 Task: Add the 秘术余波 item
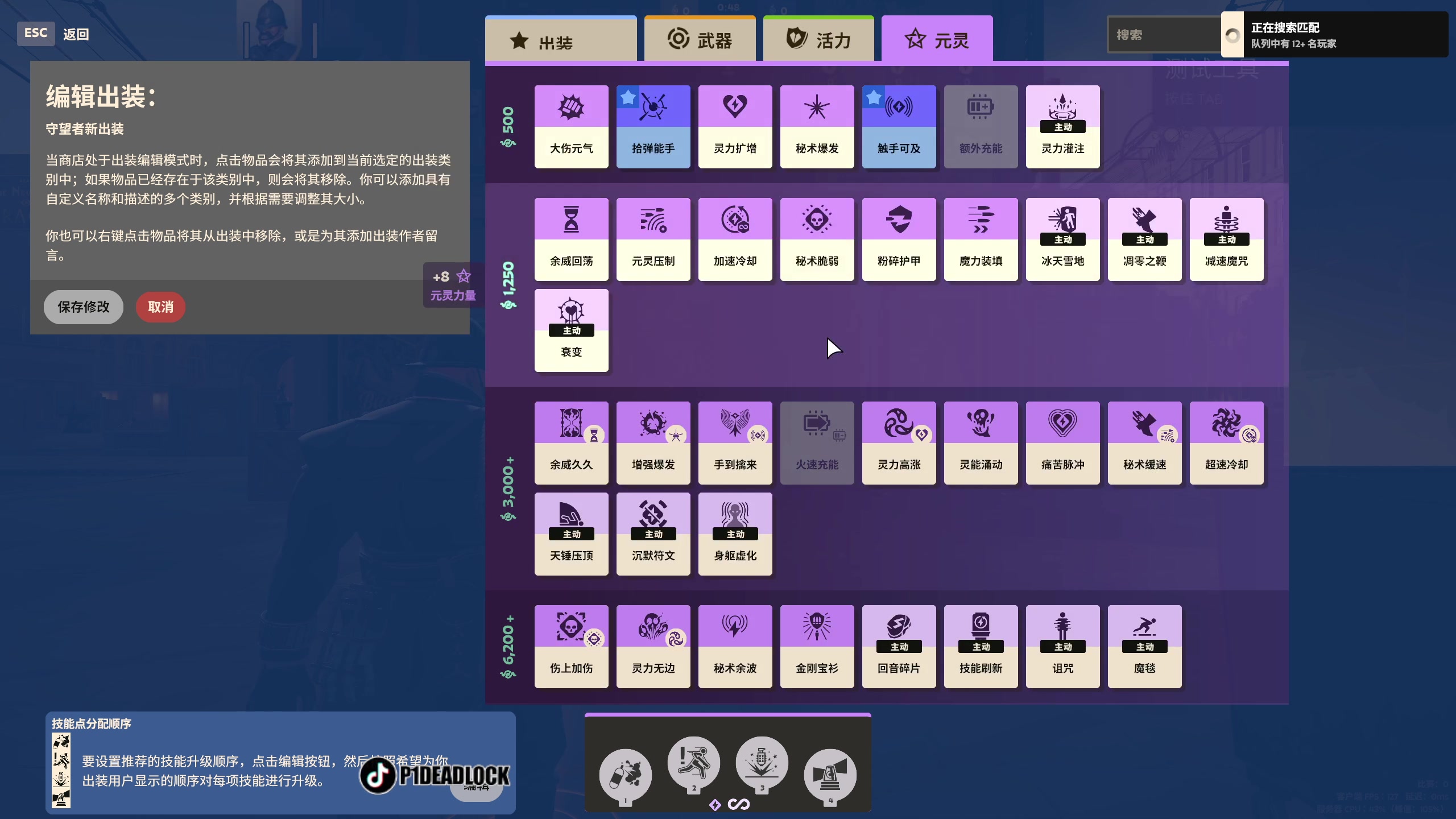pyautogui.click(x=735, y=646)
